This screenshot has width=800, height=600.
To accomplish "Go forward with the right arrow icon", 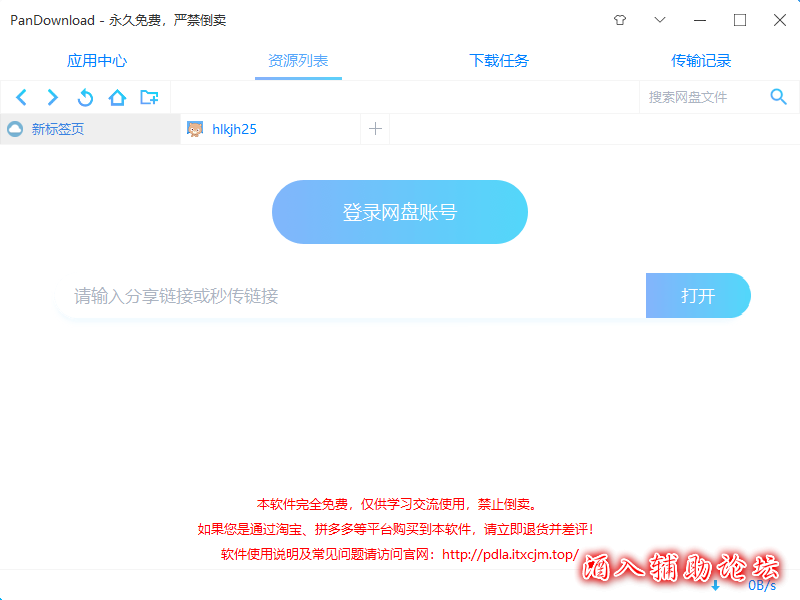I will (53, 97).
